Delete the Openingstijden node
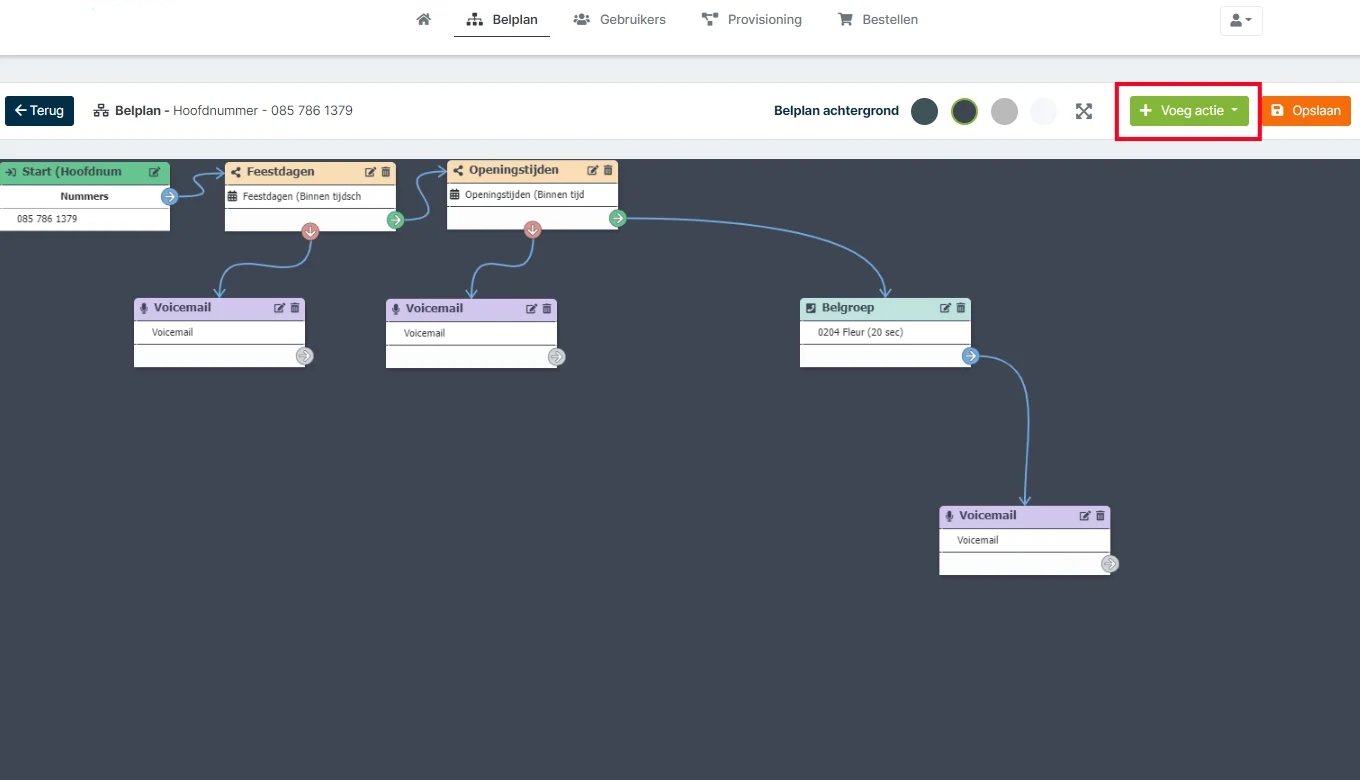1360x780 pixels. 608,170
